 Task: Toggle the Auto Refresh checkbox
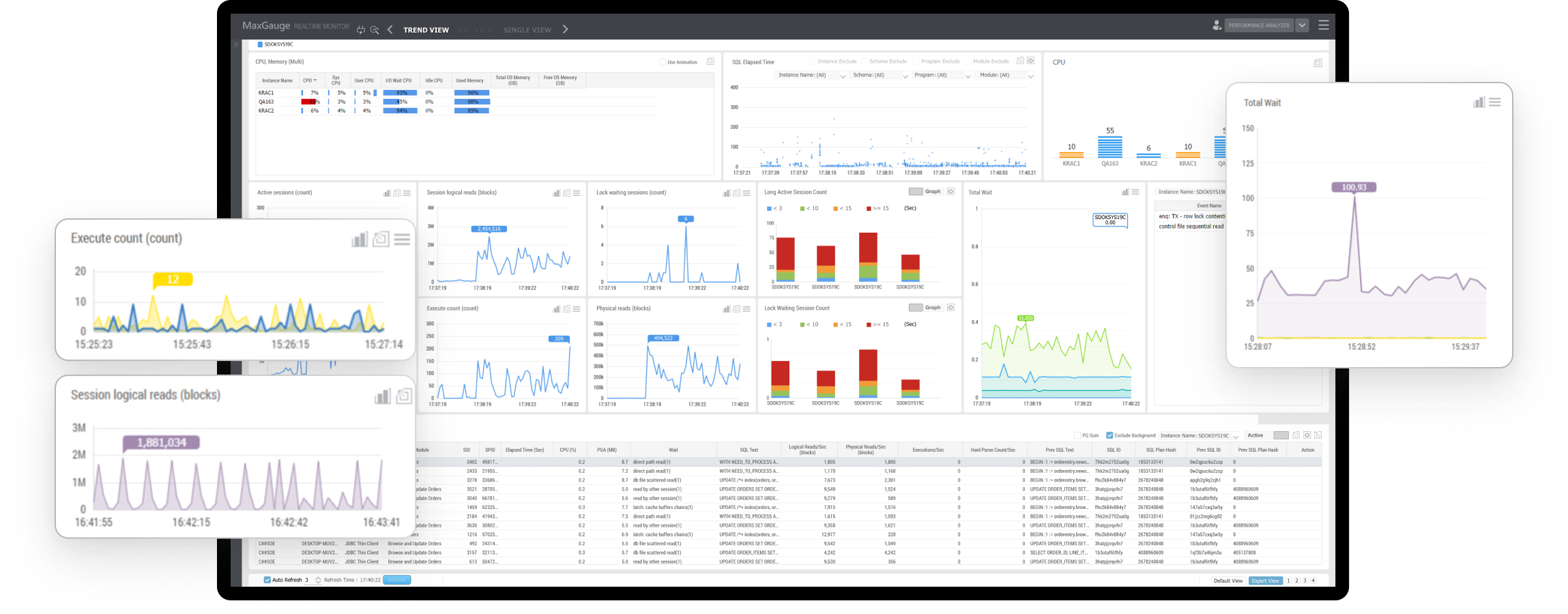tap(267, 580)
